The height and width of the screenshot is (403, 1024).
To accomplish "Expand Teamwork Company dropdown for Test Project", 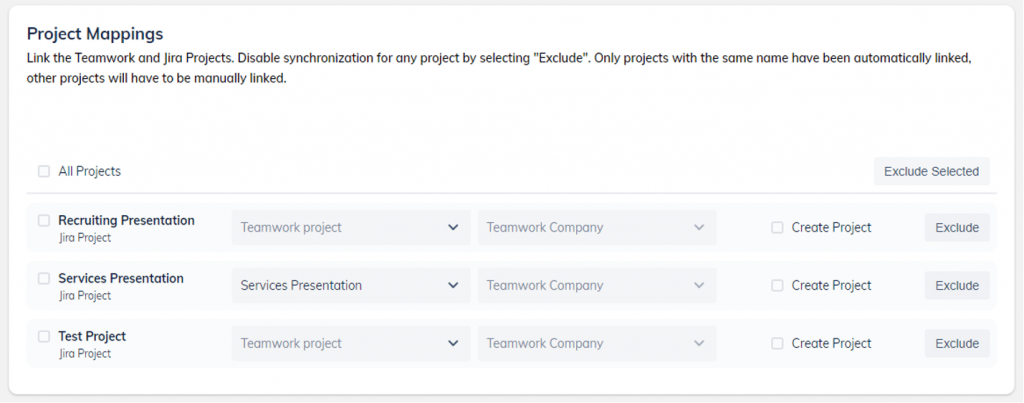I will pyautogui.click(x=596, y=344).
